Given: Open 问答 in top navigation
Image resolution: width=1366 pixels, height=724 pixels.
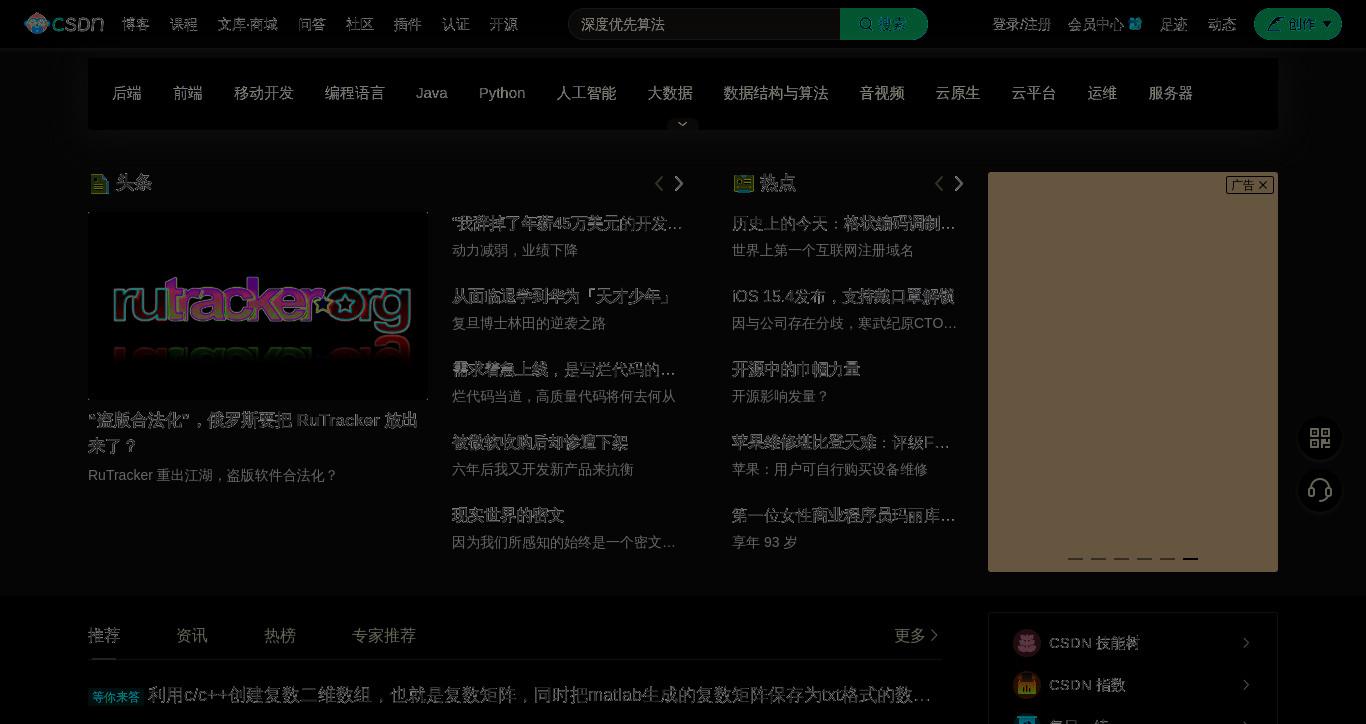Looking at the screenshot, I should coord(312,24).
